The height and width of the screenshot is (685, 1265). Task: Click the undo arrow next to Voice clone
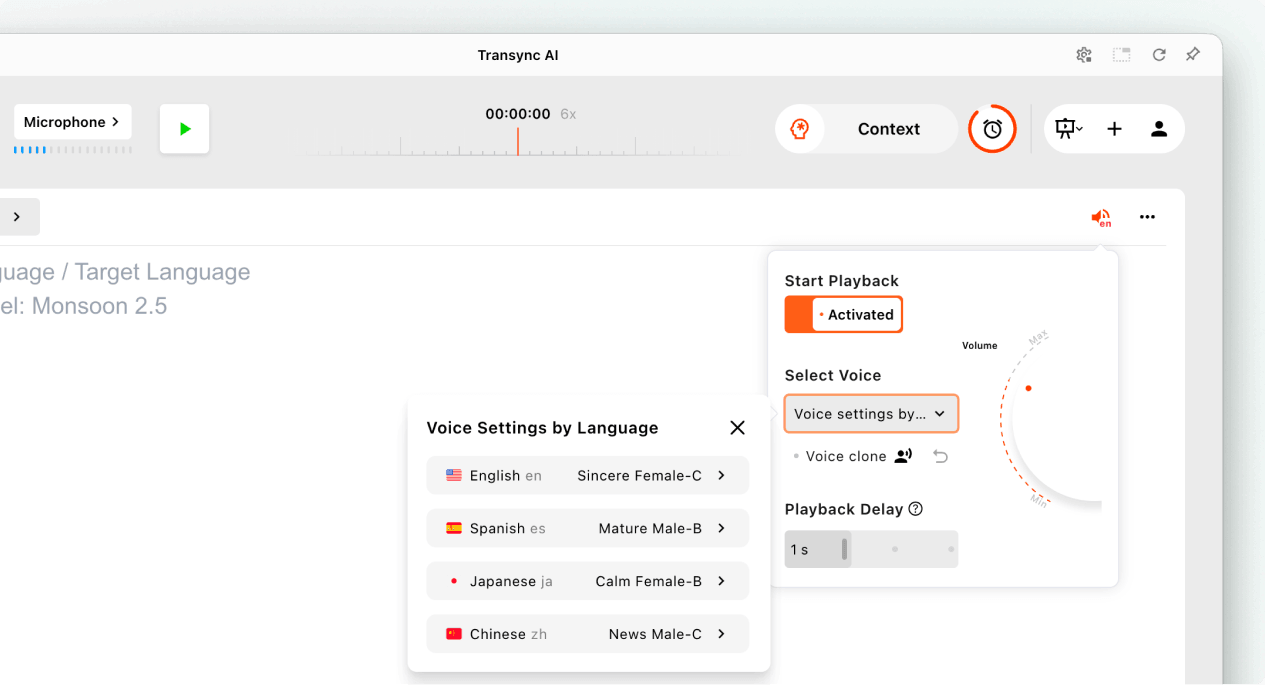coord(940,456)
